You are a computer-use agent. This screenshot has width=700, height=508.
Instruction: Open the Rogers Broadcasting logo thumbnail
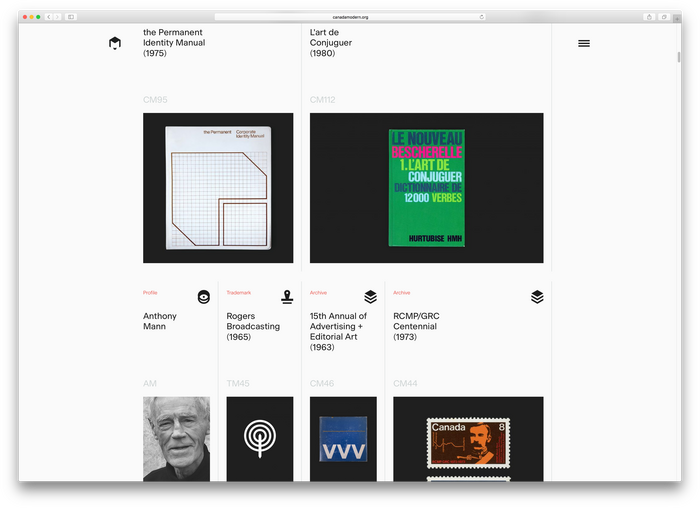(260, 439)
